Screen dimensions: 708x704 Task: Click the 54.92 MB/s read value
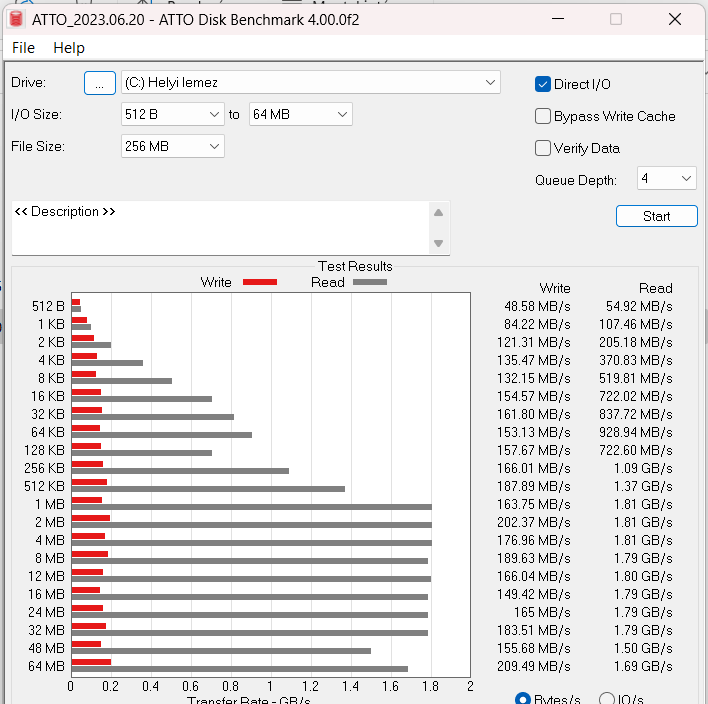point(639,306)
